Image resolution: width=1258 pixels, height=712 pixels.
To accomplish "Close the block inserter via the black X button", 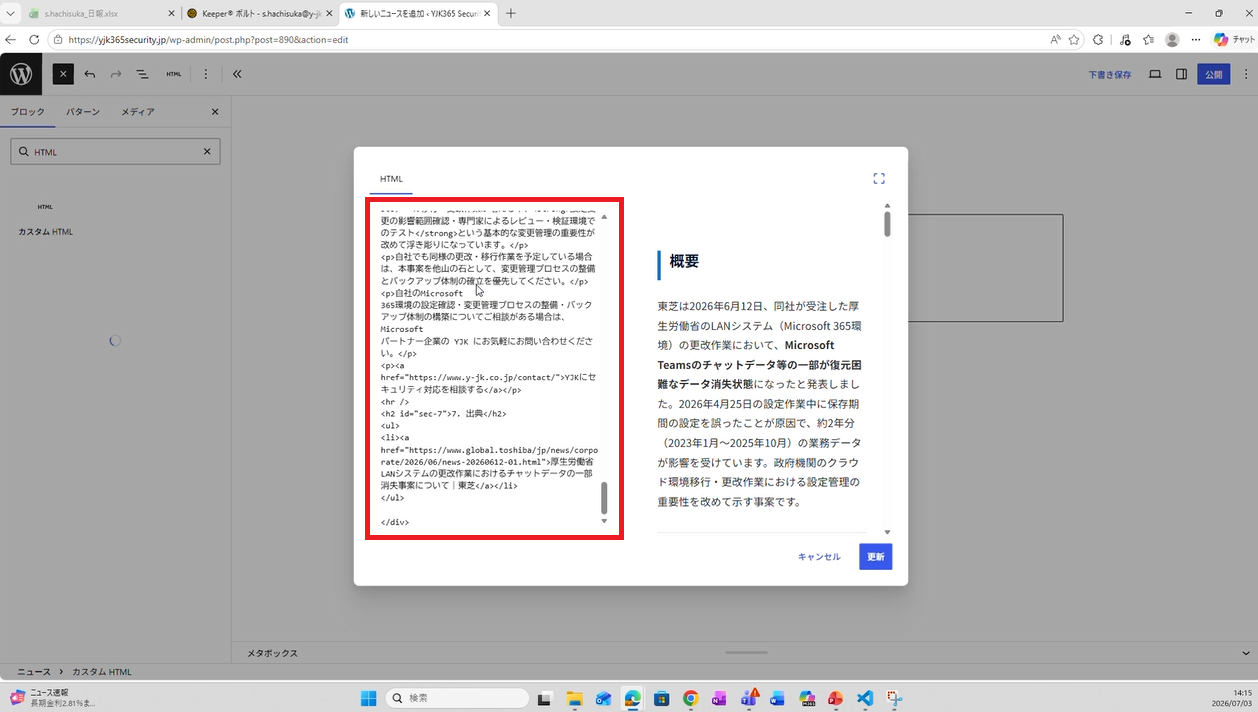I will 63,74.
